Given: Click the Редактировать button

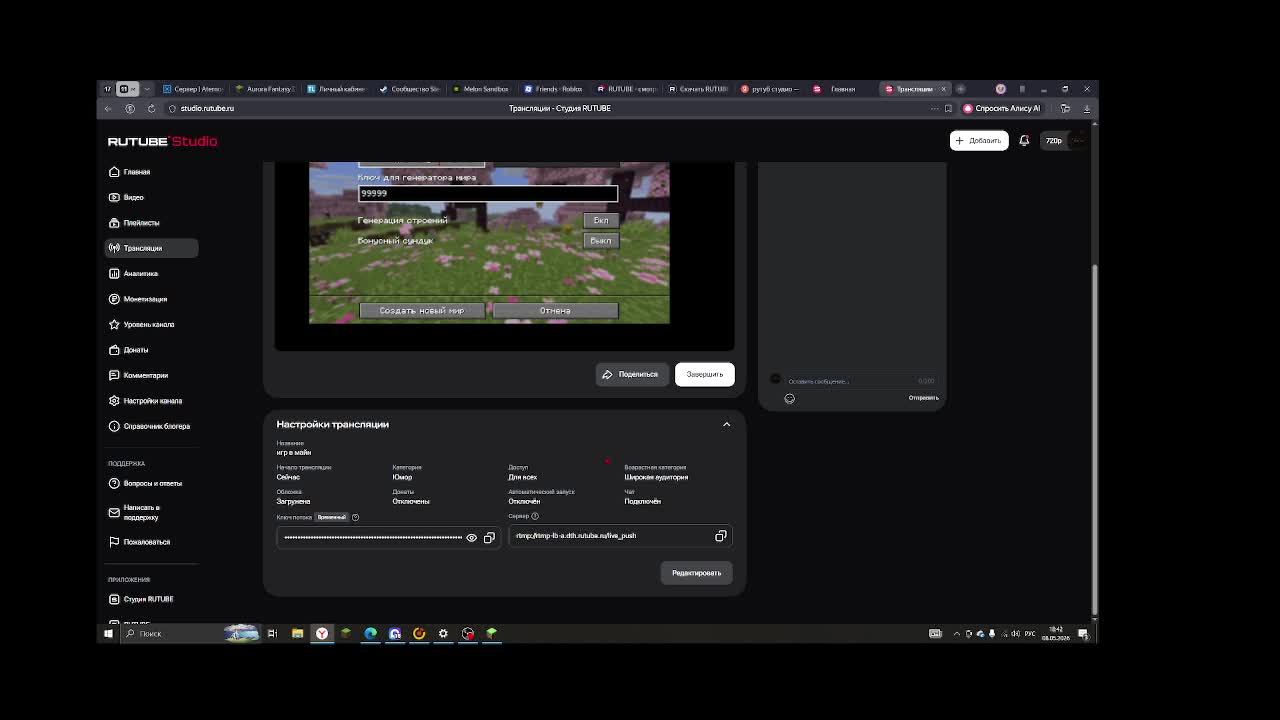Looking at the screenshot, I should pyautogui.click(x=696, y=573).
